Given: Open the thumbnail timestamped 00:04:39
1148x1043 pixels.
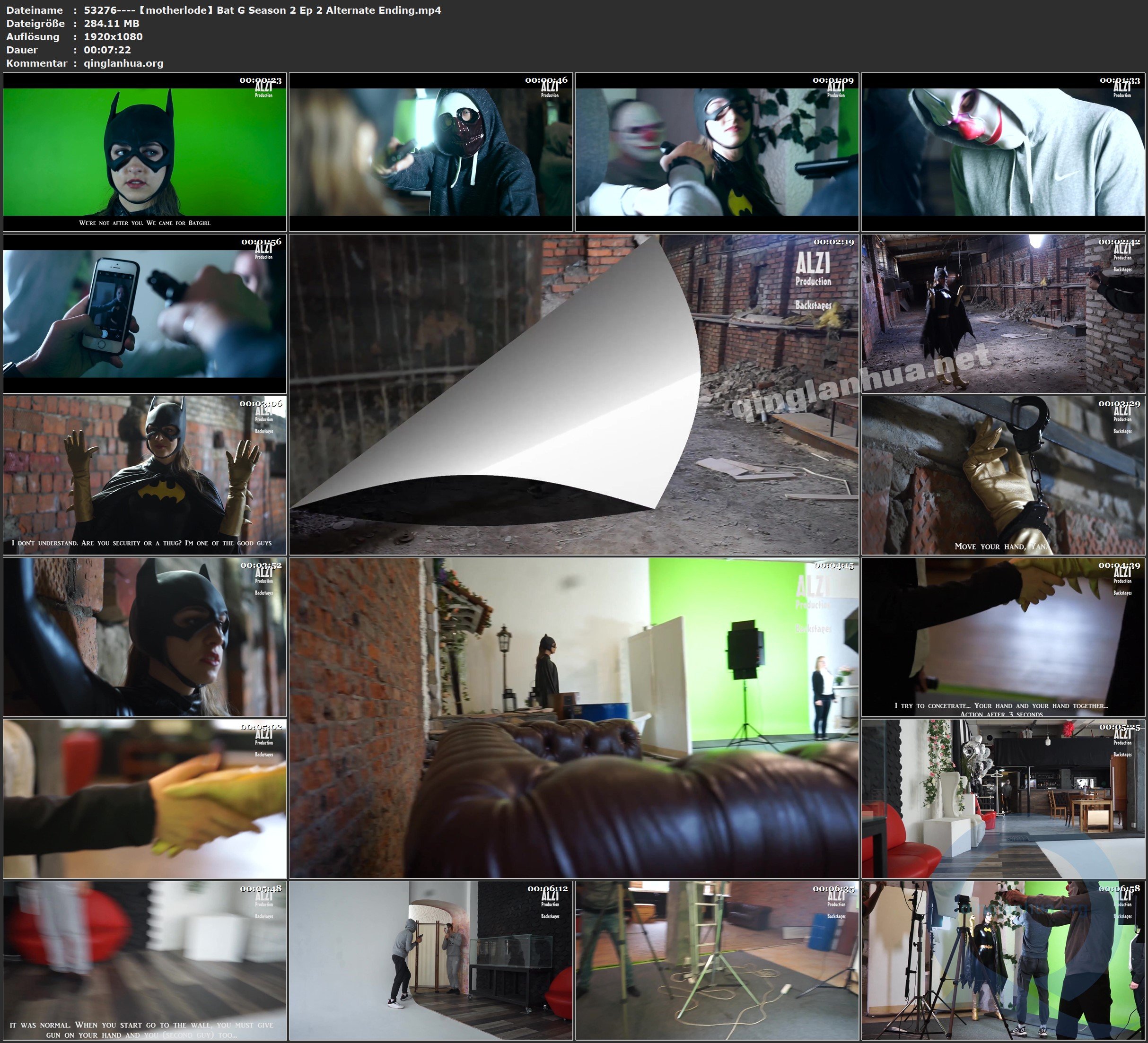Looking at the screenshot, I should 1003,637.
